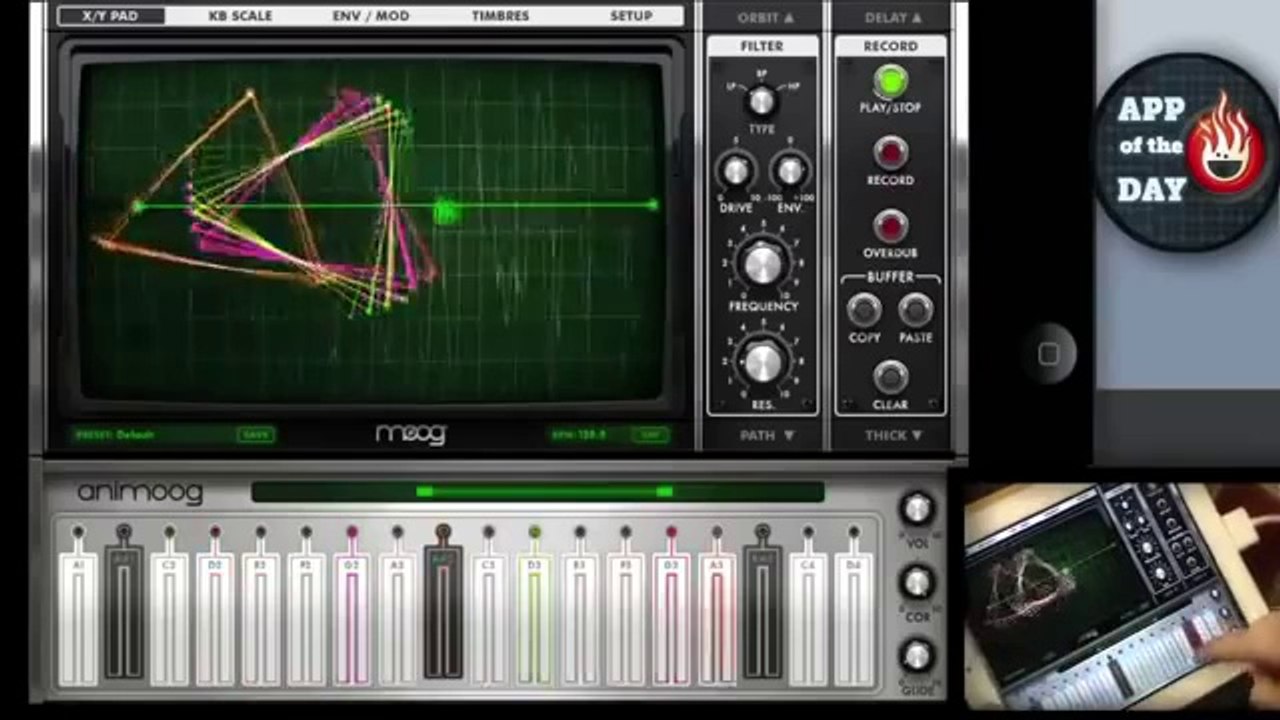Play the D4 key on keyboard

[853, 620]
